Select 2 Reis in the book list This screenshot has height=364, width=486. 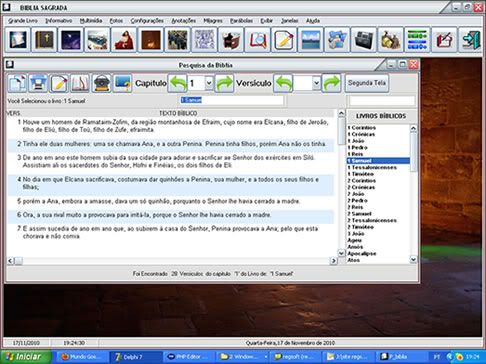coord(378,207)
